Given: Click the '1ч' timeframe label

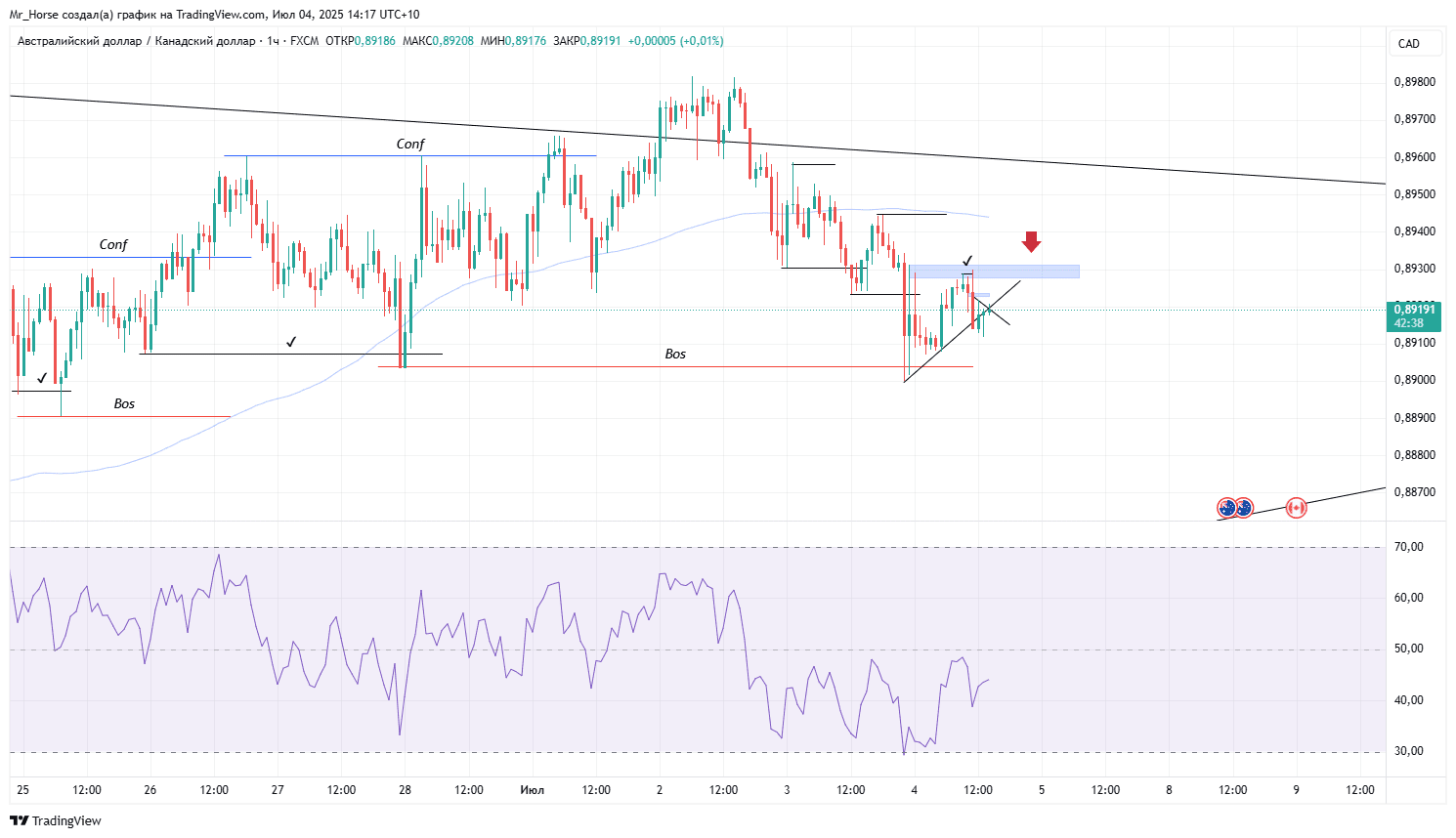Looking at the screenshot, I should pyautogui.click(x=273, y=41).
